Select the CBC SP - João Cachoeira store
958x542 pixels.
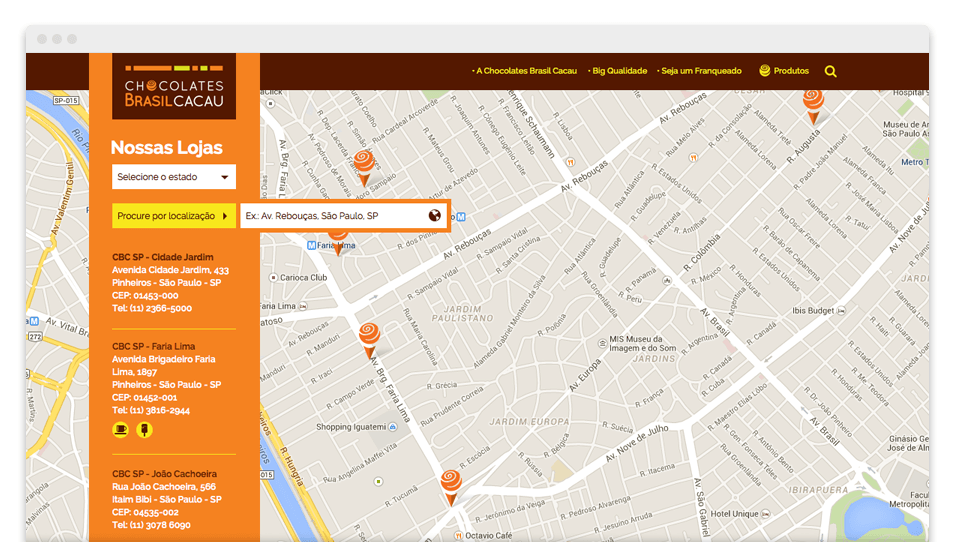(x=164, y=474)
